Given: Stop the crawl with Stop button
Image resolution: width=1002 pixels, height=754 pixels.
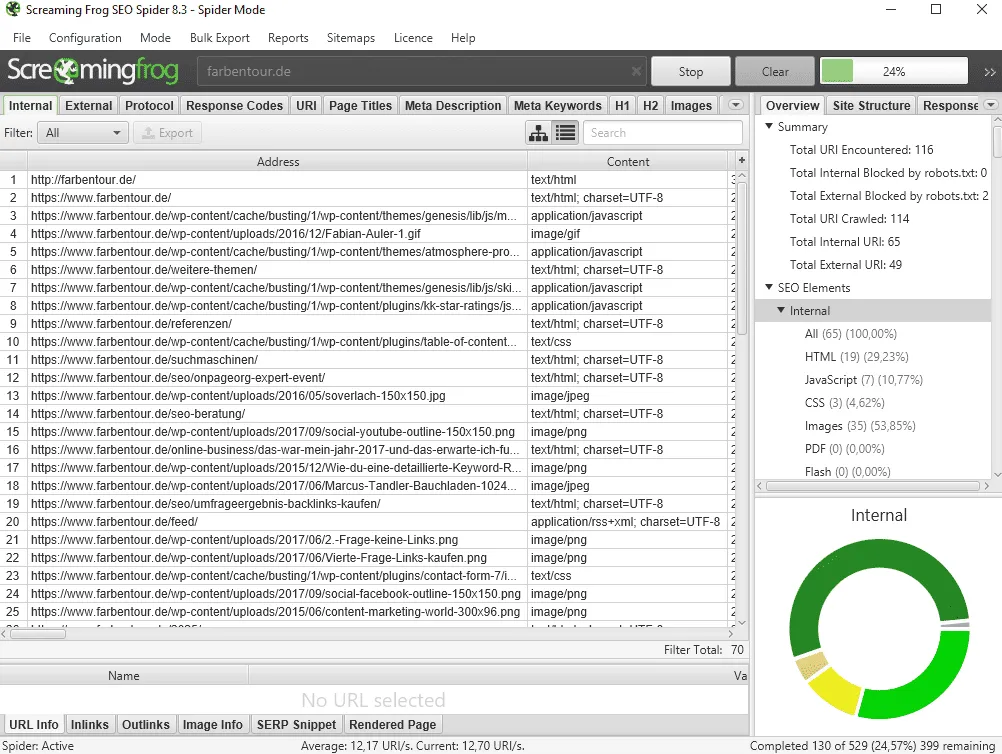Looking at the screenshot, I should [691, 72].
